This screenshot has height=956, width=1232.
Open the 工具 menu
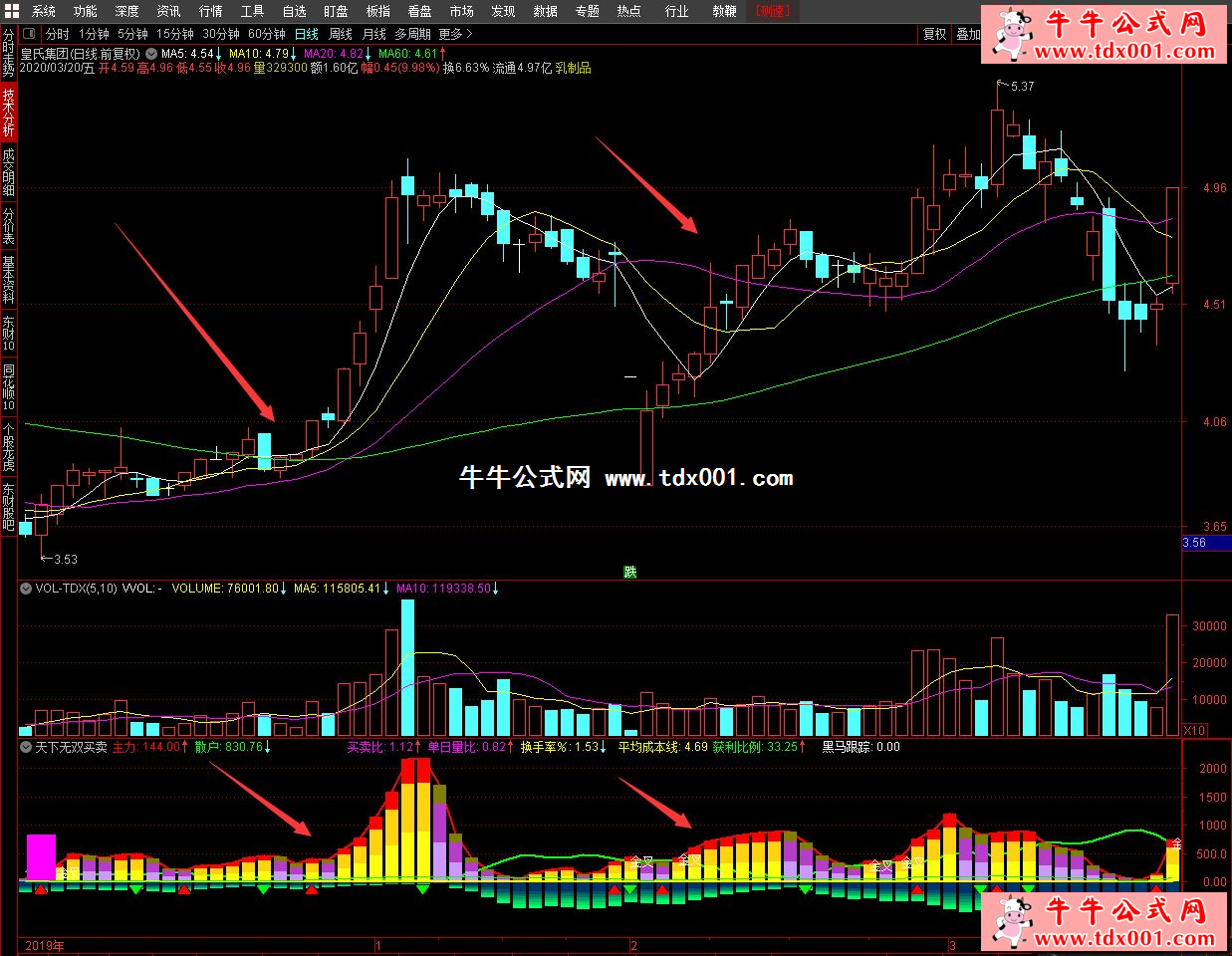point(253,11)
